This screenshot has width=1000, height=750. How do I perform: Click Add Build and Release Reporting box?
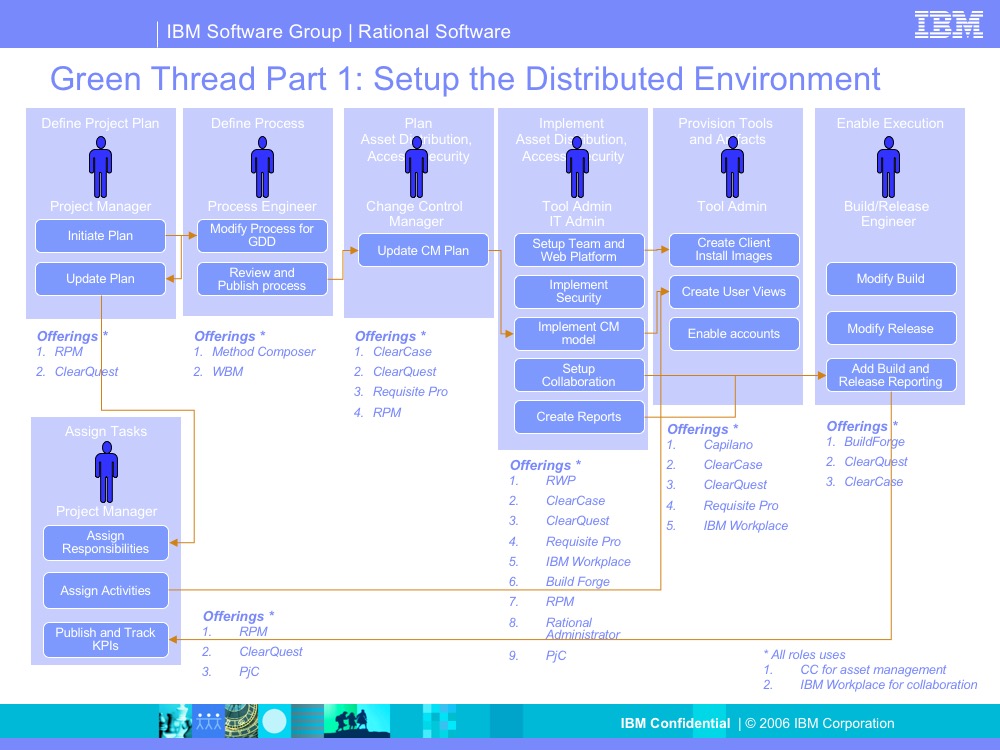[x=891, y=375]
